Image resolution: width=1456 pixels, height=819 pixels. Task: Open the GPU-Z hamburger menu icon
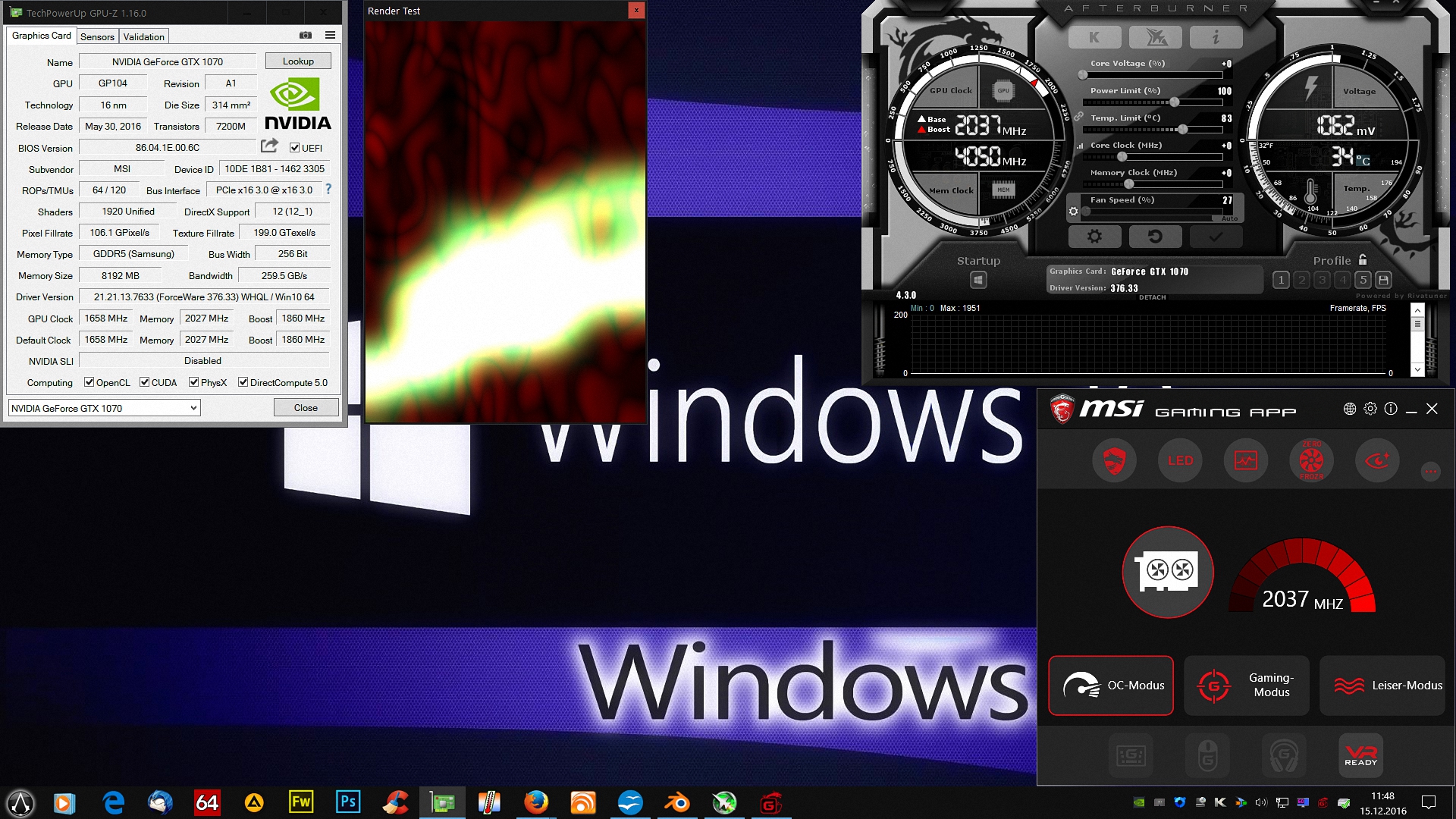(x=330, y=35)
